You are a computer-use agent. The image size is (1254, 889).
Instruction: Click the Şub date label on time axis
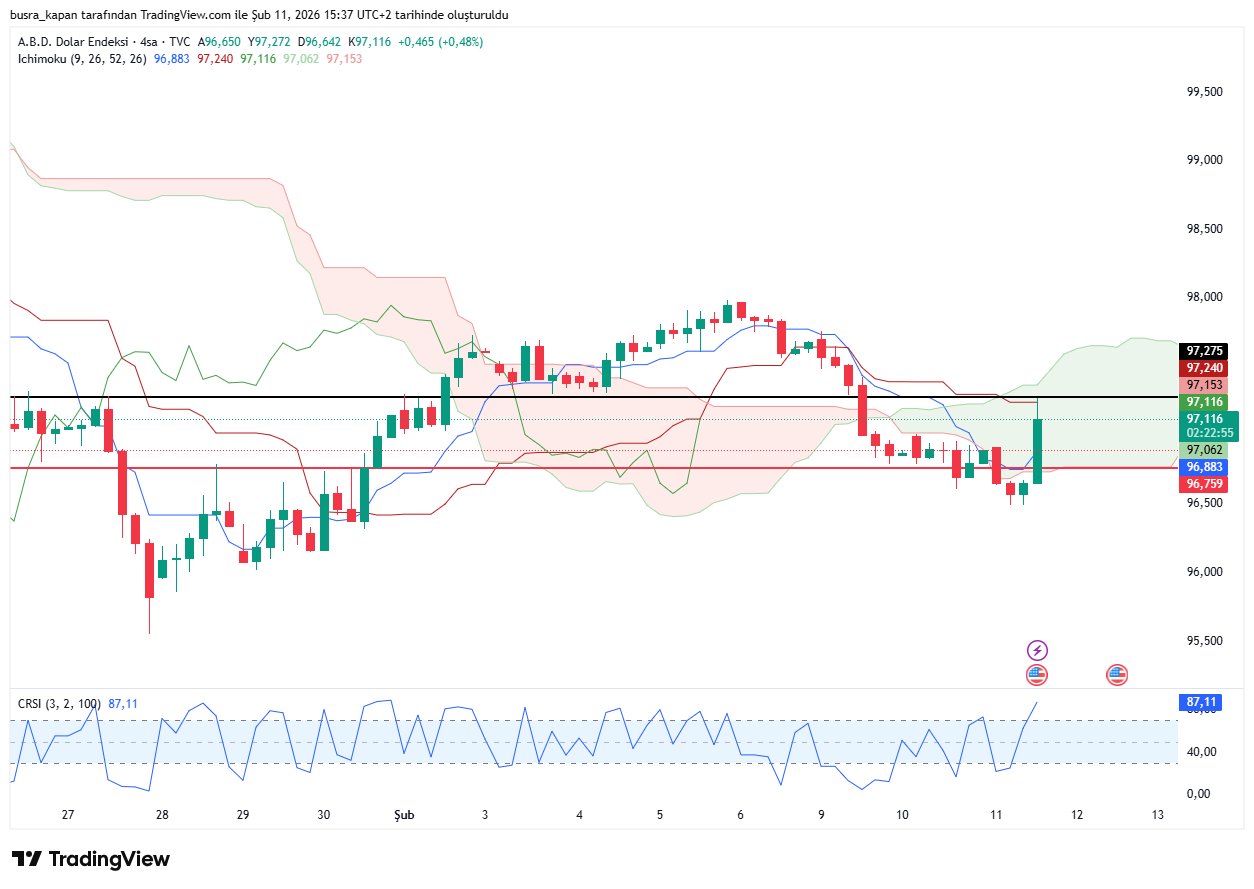[404, 815]
